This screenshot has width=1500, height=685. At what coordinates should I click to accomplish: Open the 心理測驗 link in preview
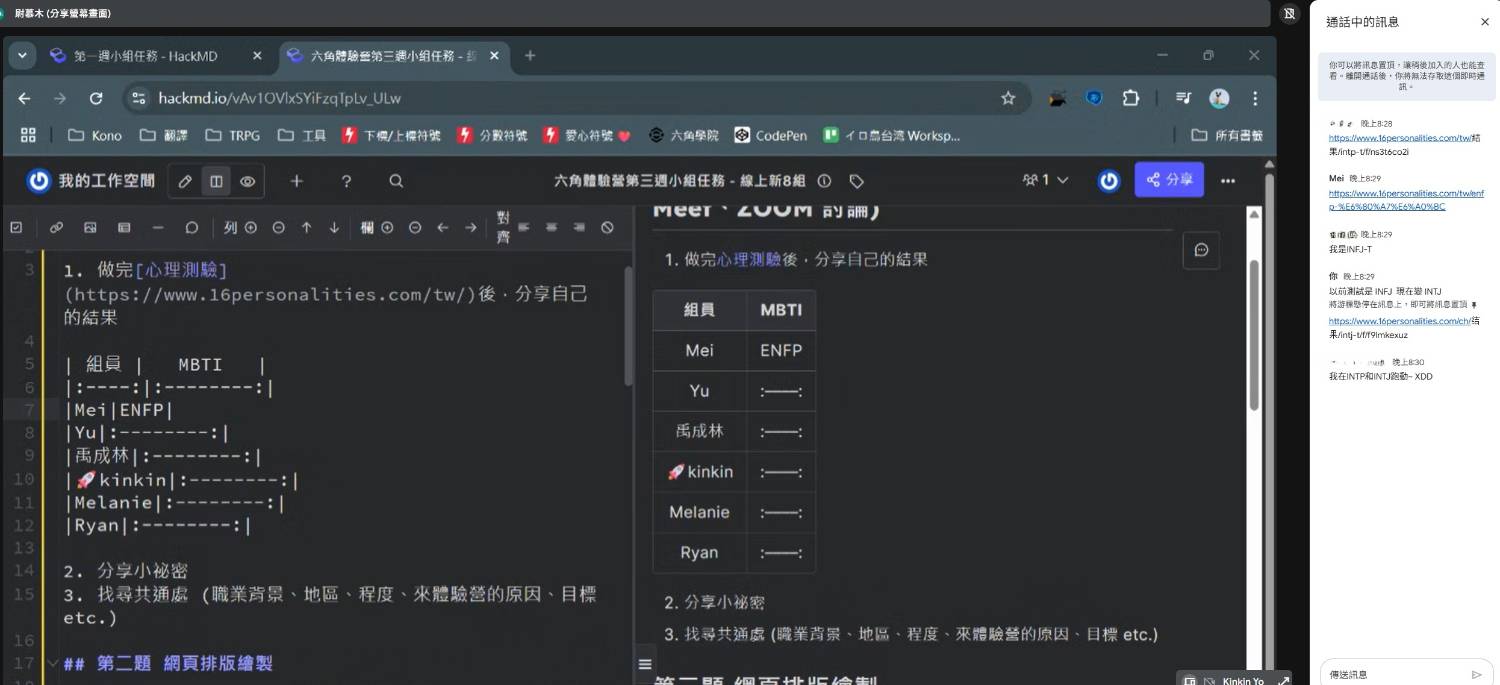[749, 259]
